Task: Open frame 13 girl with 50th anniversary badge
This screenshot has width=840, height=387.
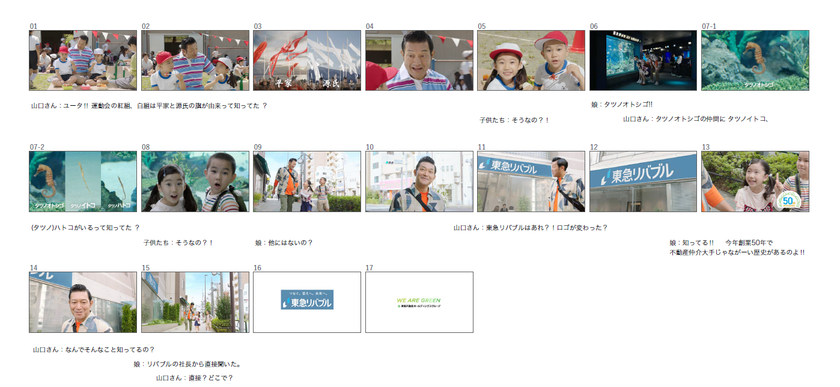Action: coord(755,181)
